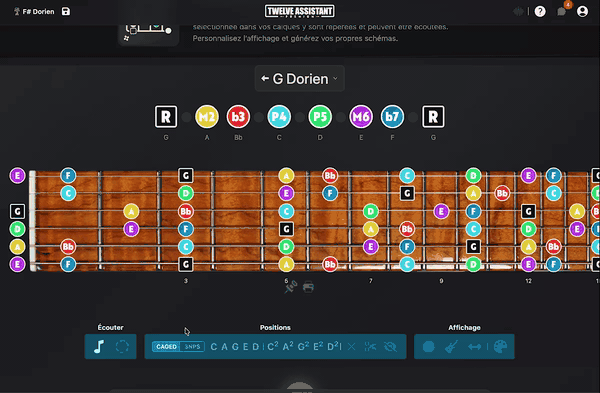Viewport: 600px width, 393px height.
Task: Click the Écouter section label
Action: click(x=110, y=328)
